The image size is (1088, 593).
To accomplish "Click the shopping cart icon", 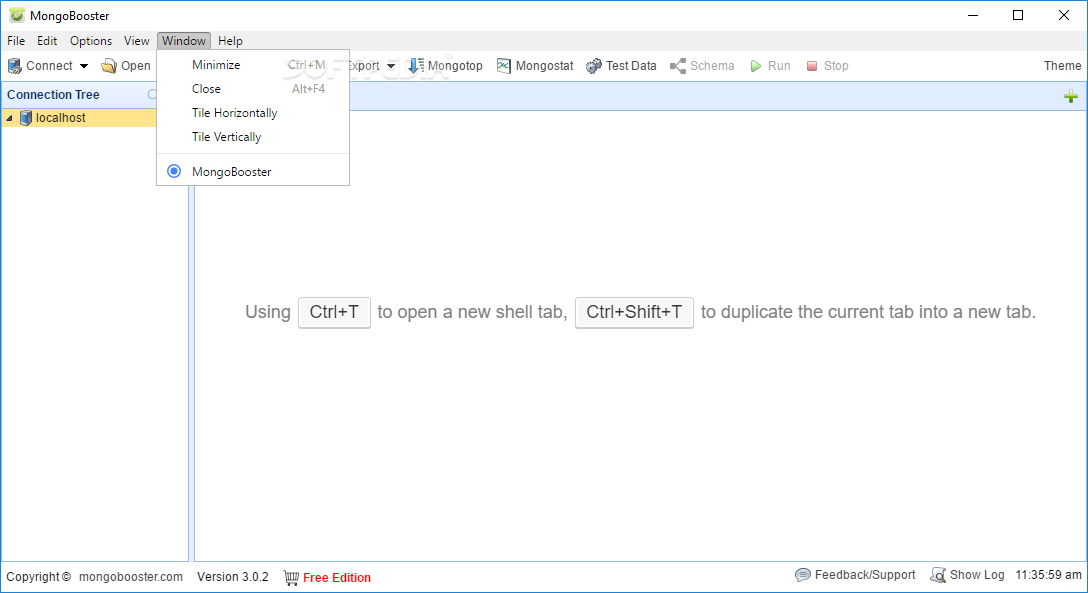I will (291, 577).
